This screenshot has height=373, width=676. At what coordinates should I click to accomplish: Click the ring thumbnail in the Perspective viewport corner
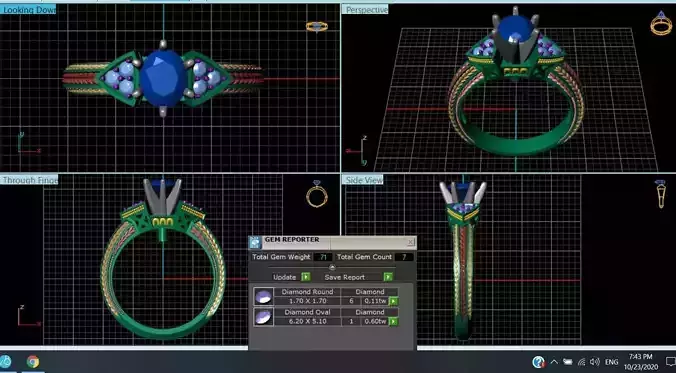point(661,23)
